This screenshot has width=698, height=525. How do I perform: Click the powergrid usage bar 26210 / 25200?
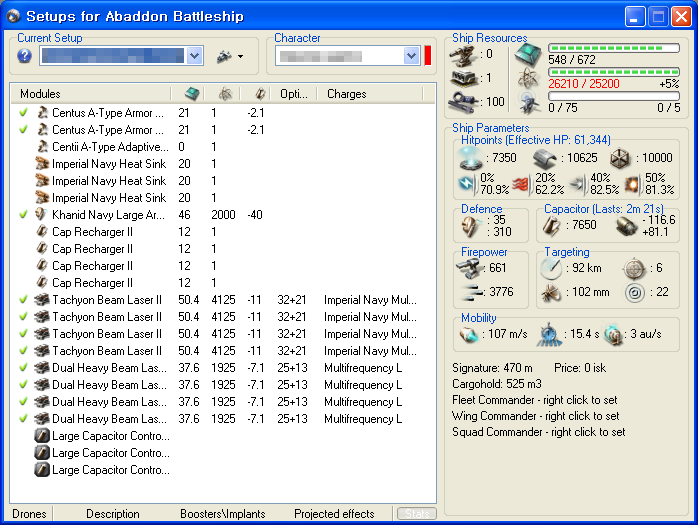[614, 72]
